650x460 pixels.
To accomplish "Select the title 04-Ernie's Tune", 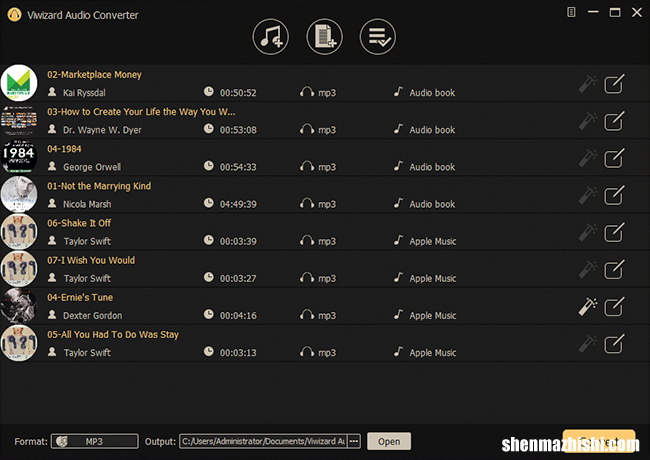I will (x=80, y=298).
